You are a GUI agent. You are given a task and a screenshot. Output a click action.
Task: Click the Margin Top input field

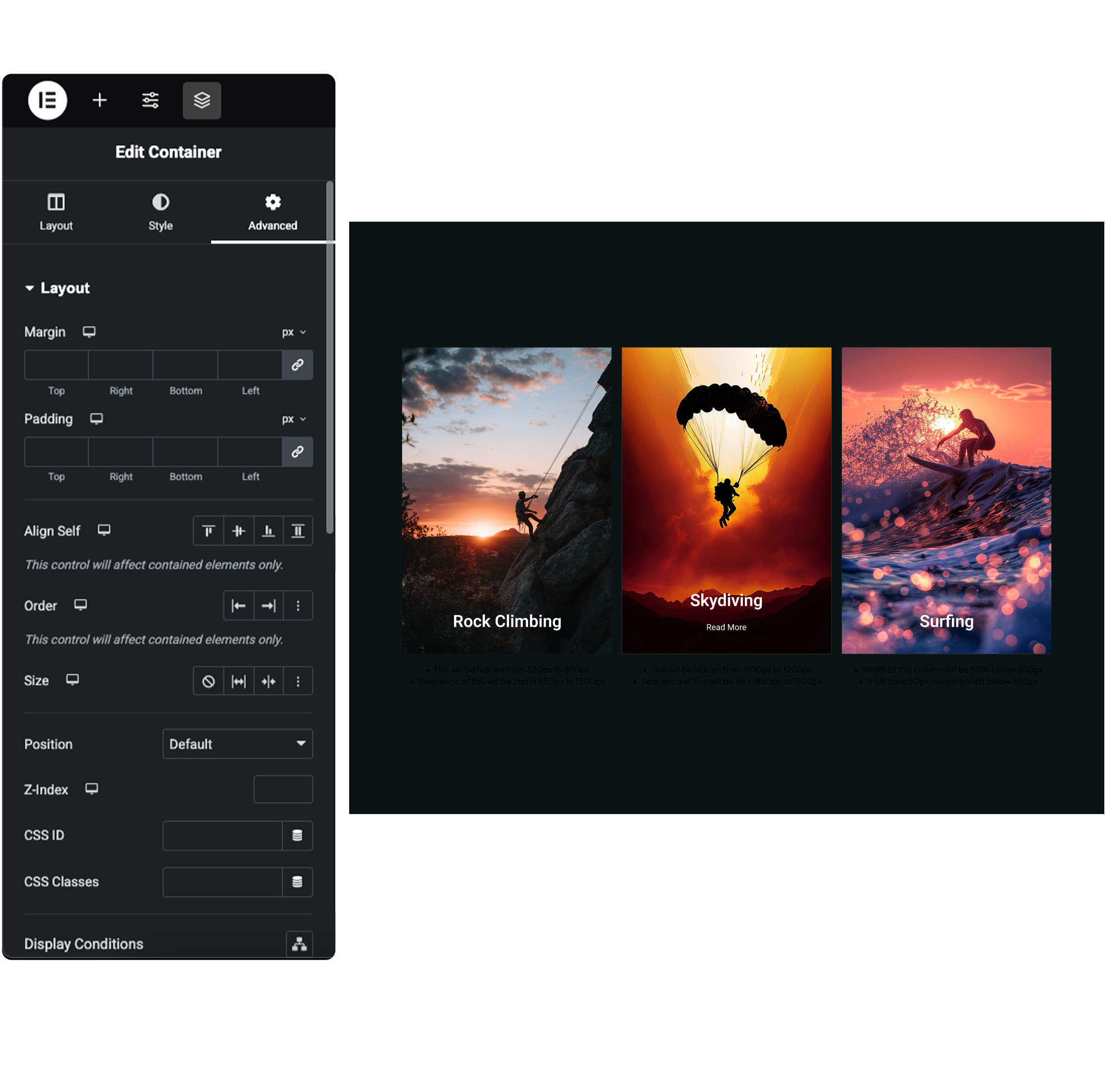56,365
